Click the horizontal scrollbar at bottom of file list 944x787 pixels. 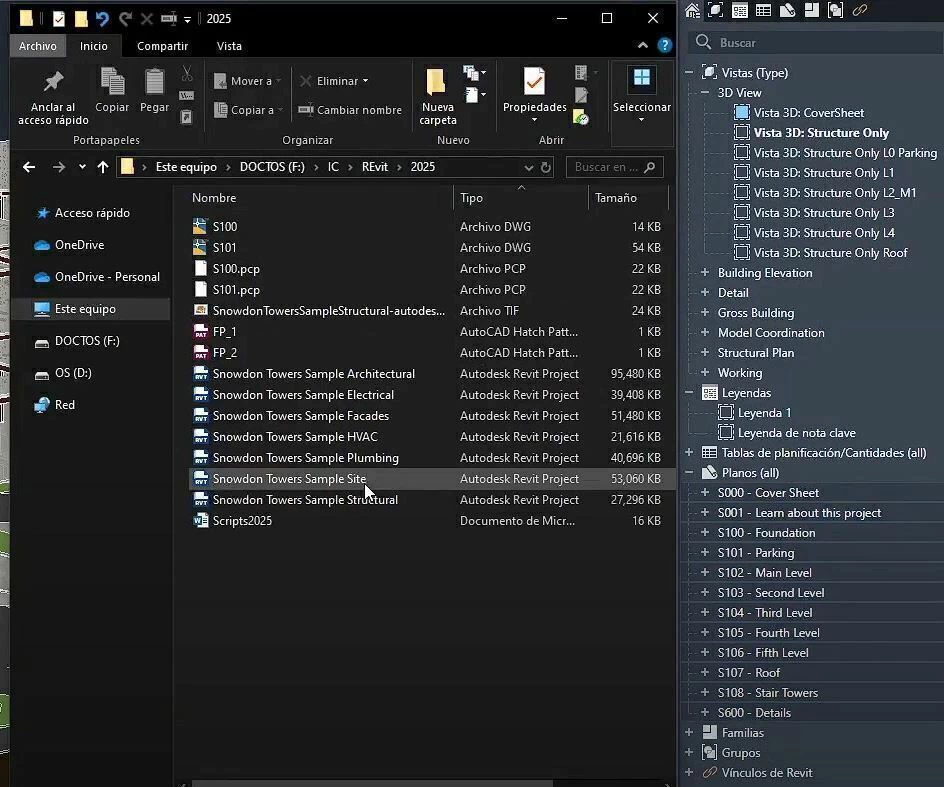click(372, 783)
